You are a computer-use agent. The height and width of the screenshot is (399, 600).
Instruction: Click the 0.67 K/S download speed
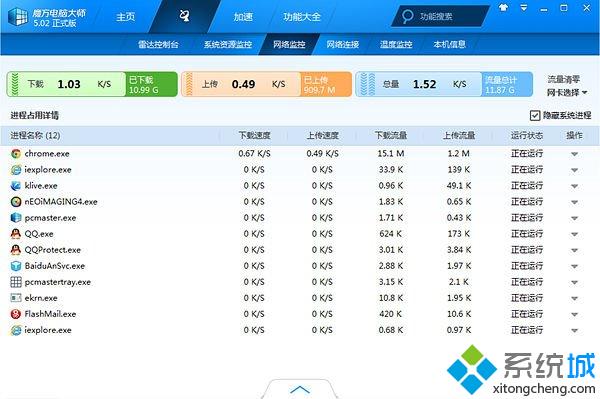click(x=254, y=154)
